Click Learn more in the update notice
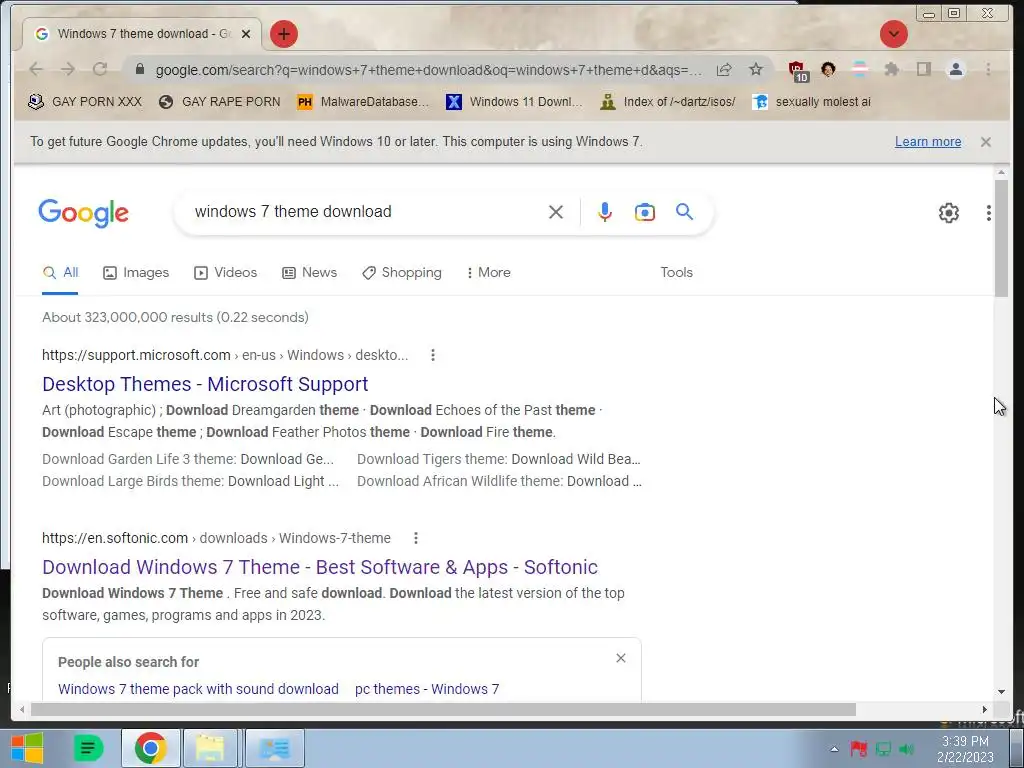Image resolution: width=1024 pixels, height=768 pixels. coord(927,142)
